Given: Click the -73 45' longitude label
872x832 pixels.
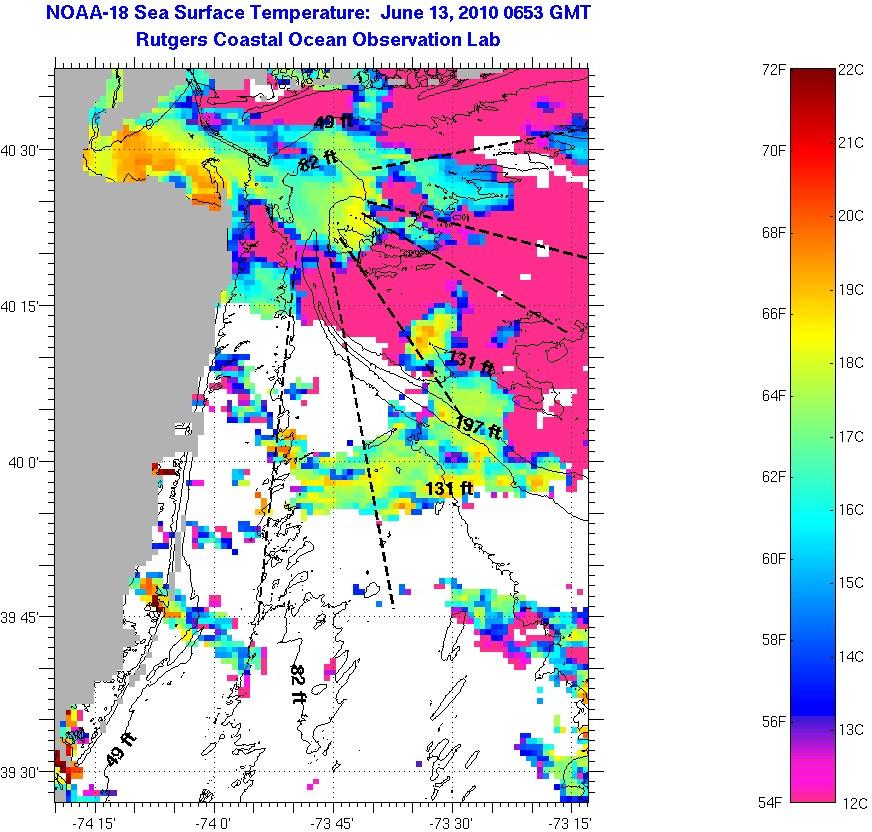Looking at the screenshot, I should pyautogui.click(x=334, y=822).
